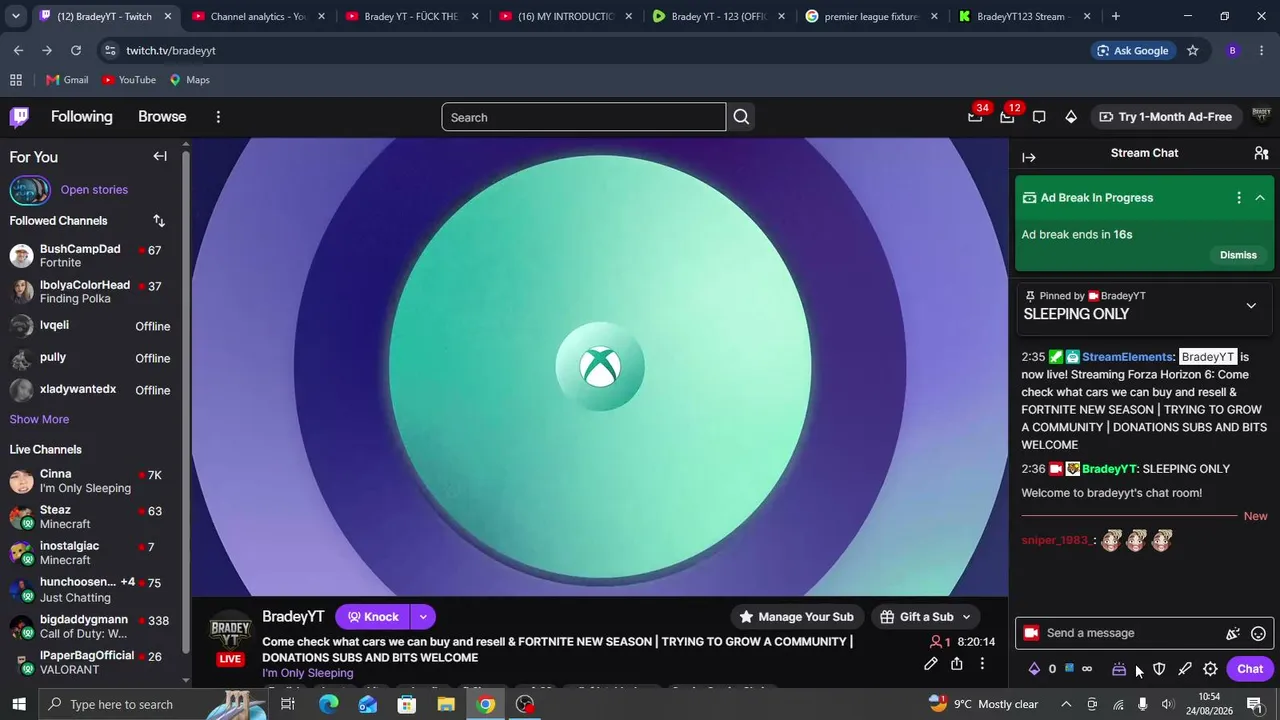
Task: Open the Windows Start menu
Action: [19, 704]
